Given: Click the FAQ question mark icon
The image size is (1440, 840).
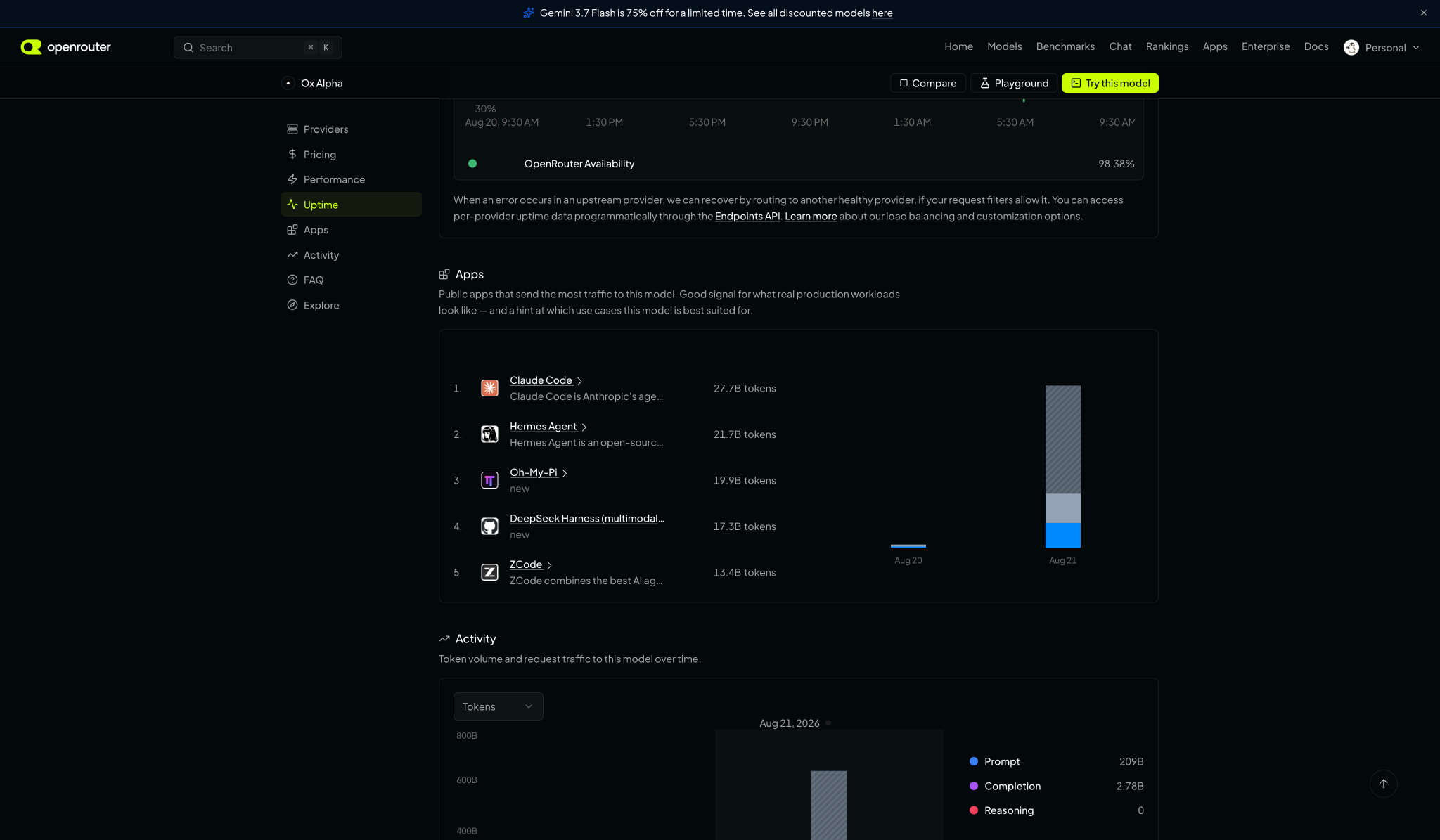Looking at the screenshot, I should 292,280.
